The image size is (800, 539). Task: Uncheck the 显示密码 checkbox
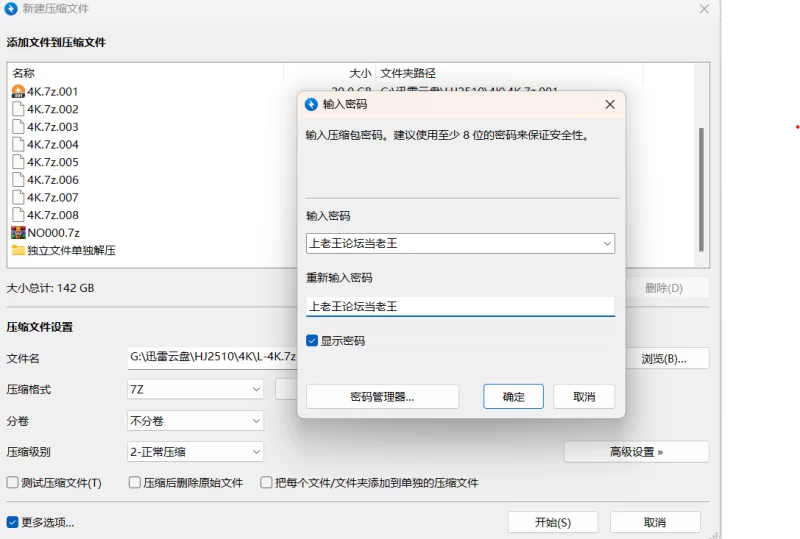pyautogui.click(x=312, y=340)
